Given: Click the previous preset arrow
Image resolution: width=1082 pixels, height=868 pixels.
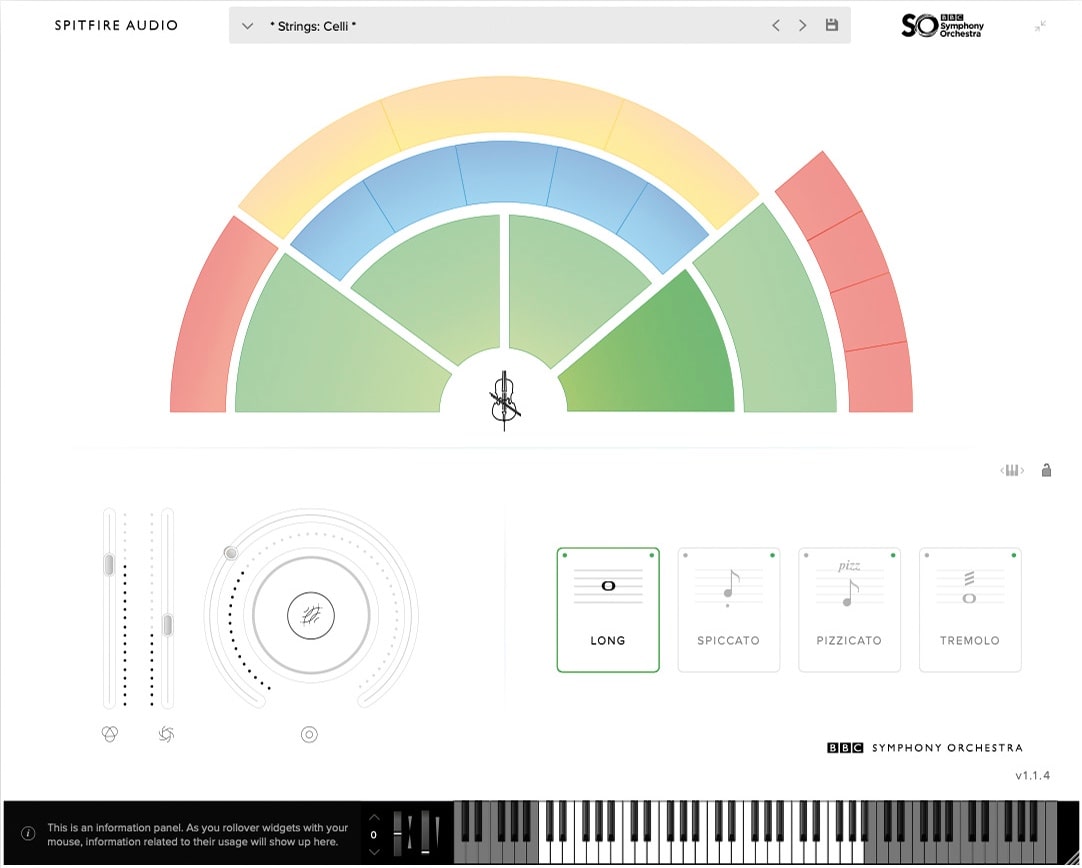Looking at the screenshot, I should (x=776, y=25).
